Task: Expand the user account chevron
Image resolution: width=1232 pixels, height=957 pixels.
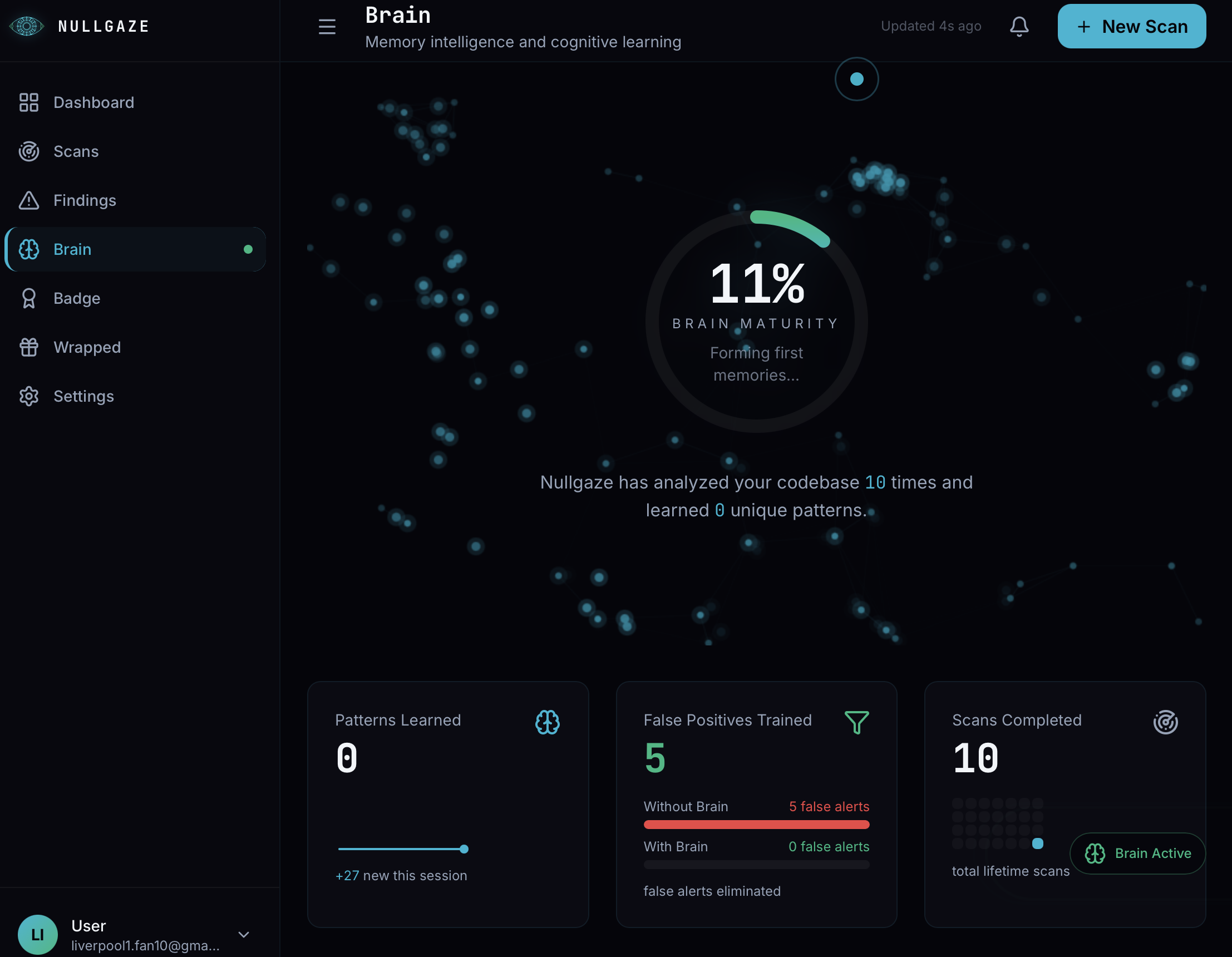Action: coord(243,934)
